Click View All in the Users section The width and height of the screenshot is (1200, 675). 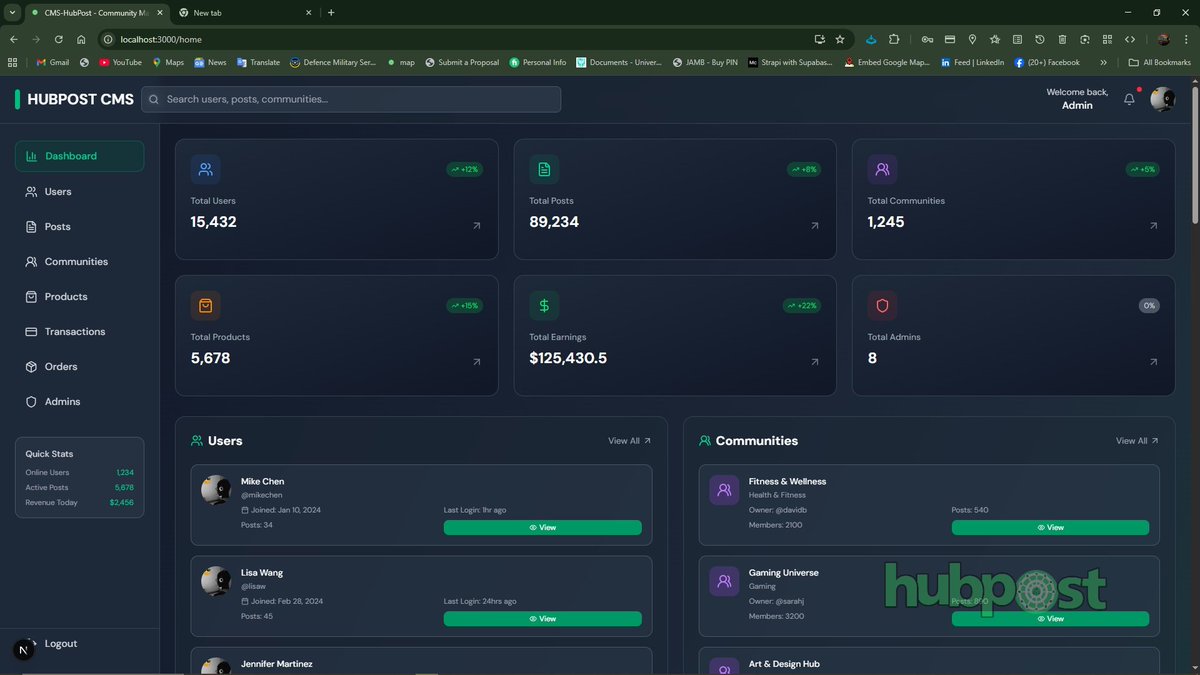click(629, 441)
